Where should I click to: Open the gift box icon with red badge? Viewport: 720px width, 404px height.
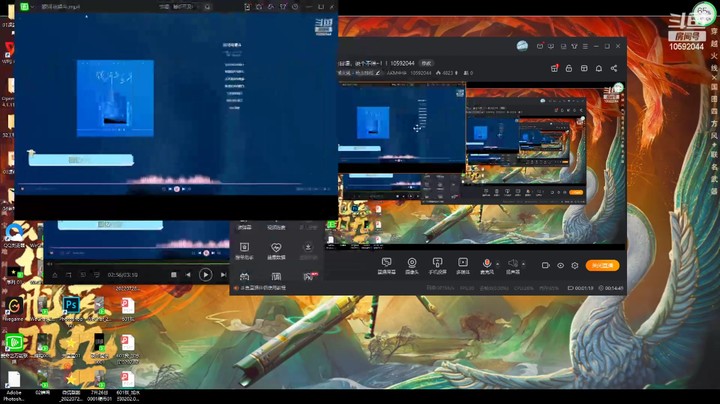click(554, 68)
